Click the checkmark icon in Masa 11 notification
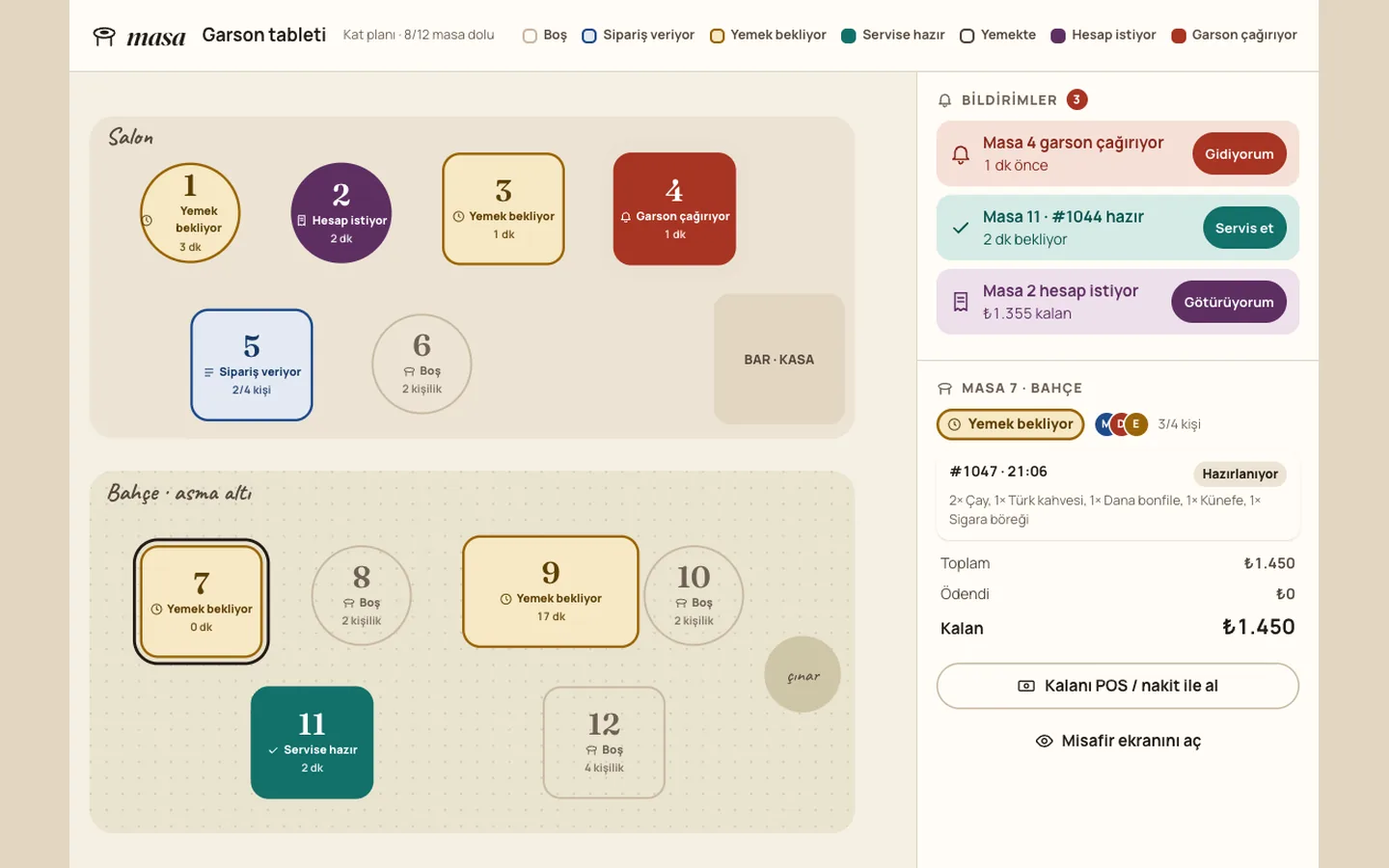This screenshot has width=1389, height=868. pos(961,229)
